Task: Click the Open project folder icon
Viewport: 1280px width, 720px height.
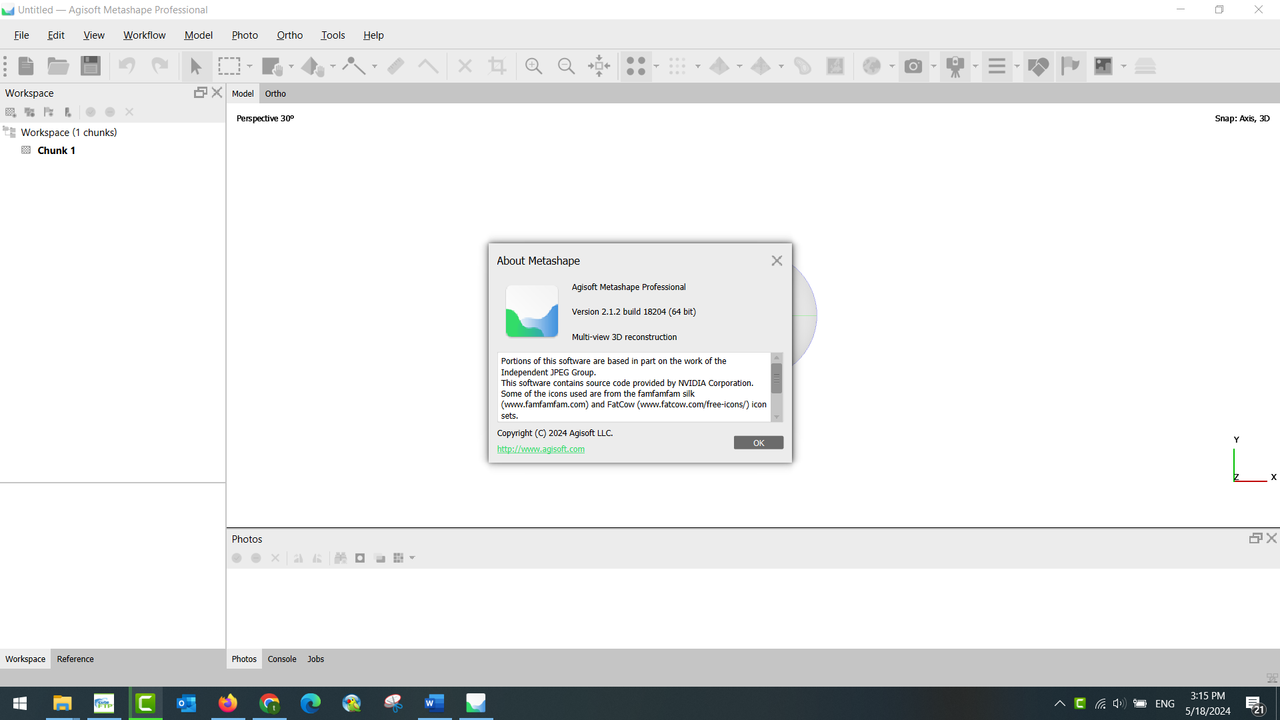Action: click(x=58, y=66)
